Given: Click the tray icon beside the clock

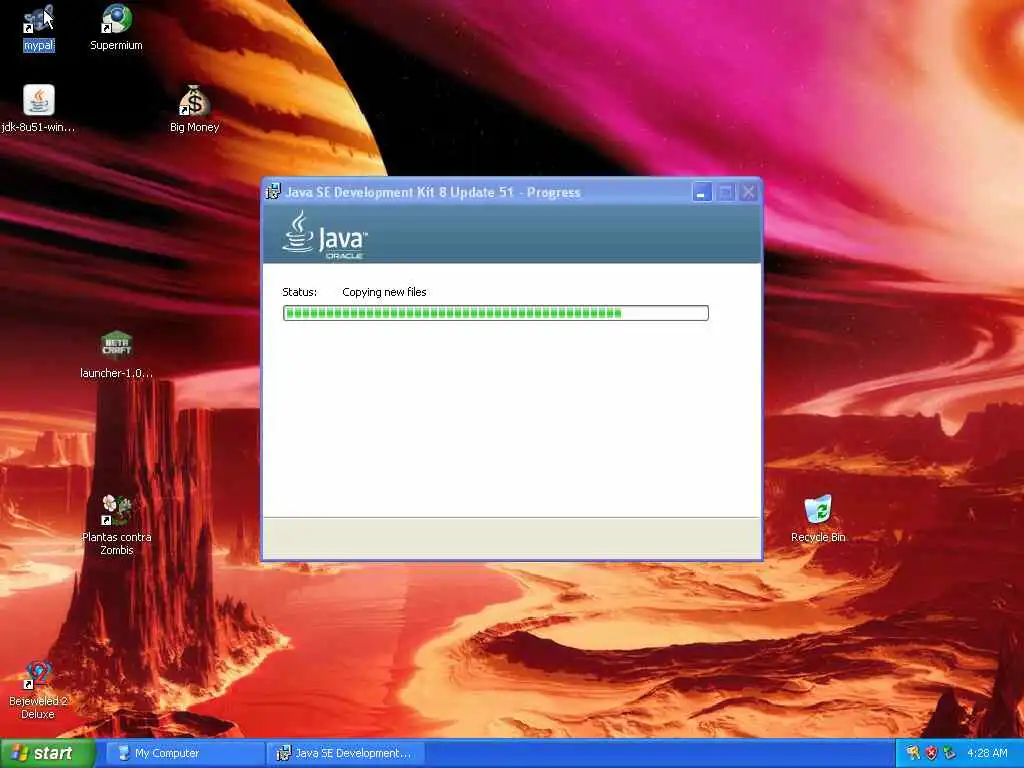Looking at the screenshot, I should point(950,753).
